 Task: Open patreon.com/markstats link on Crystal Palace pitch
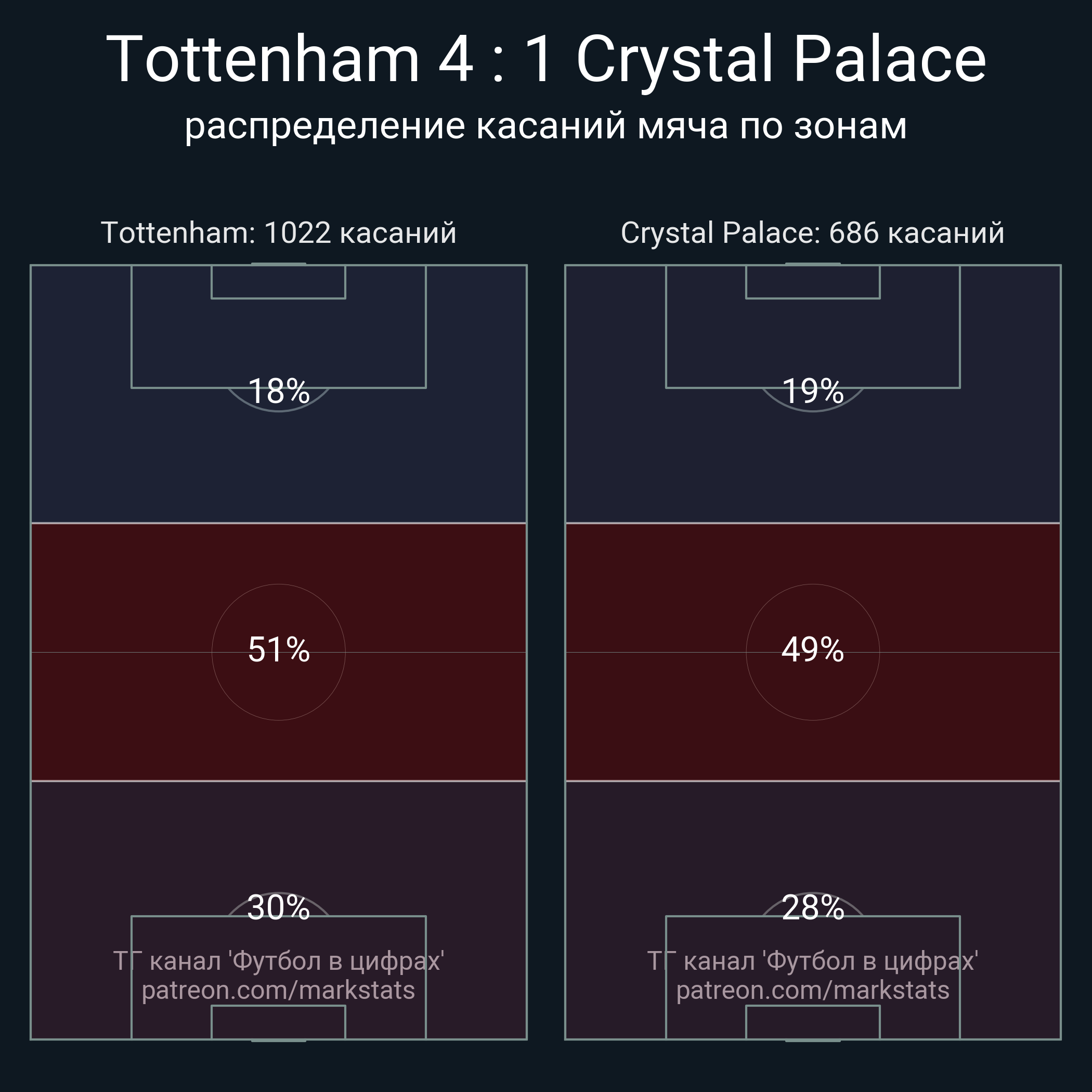(x=813, y=990)
